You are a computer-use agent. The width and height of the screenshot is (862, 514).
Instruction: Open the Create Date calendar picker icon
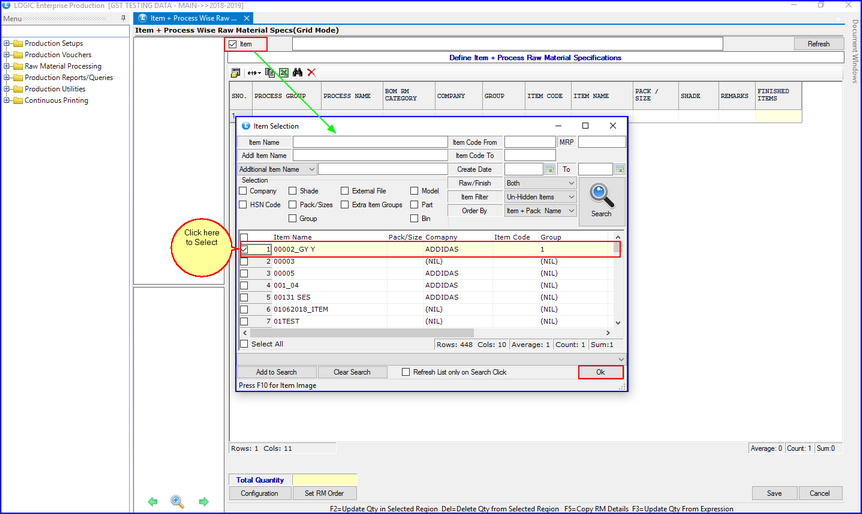pyautogui.click(x=549, y=170)
